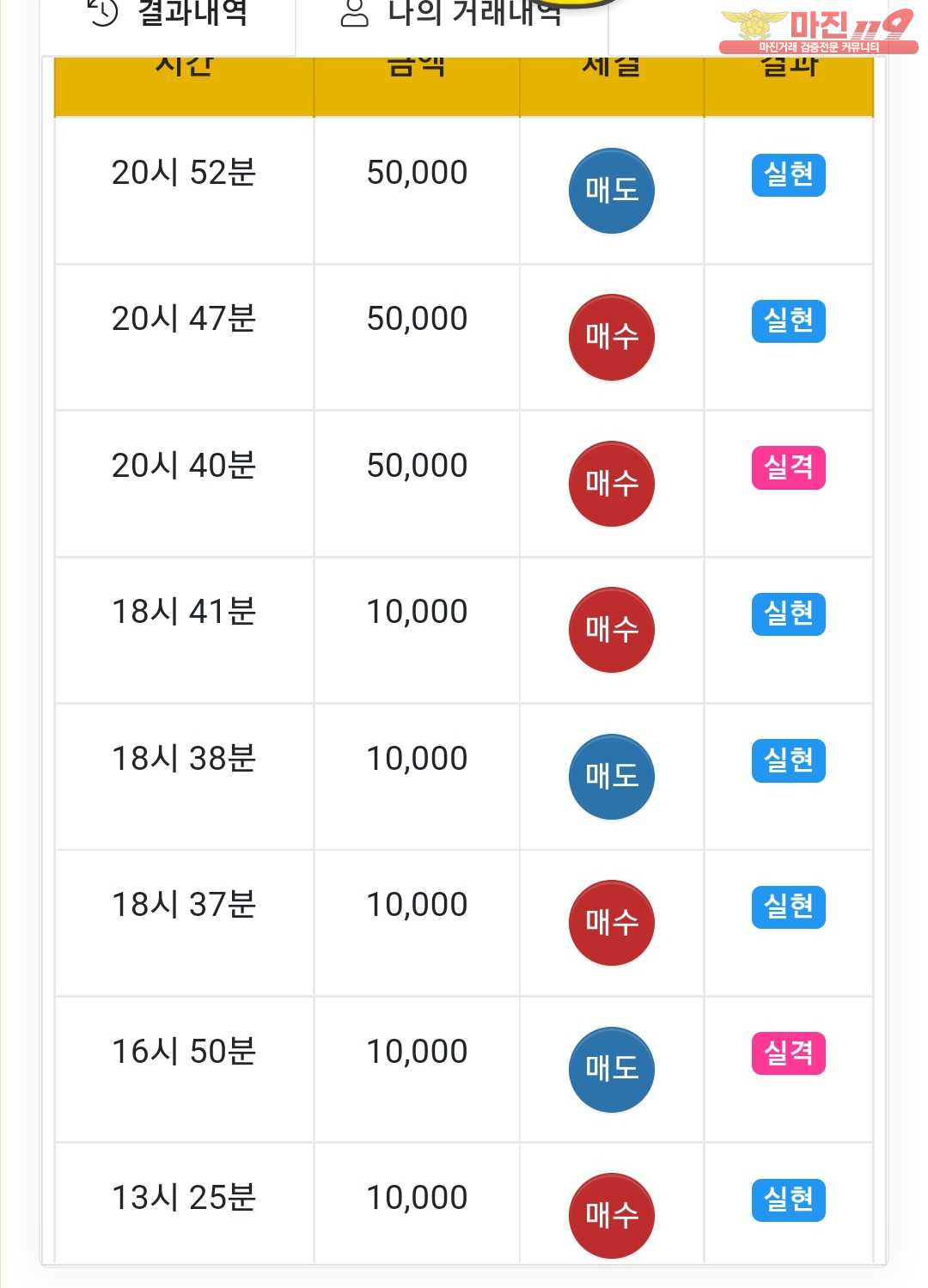Click 실현 badge in 18시 38분 row
The width and height of the screenshot is (928, 1288).
click(788, 760)
